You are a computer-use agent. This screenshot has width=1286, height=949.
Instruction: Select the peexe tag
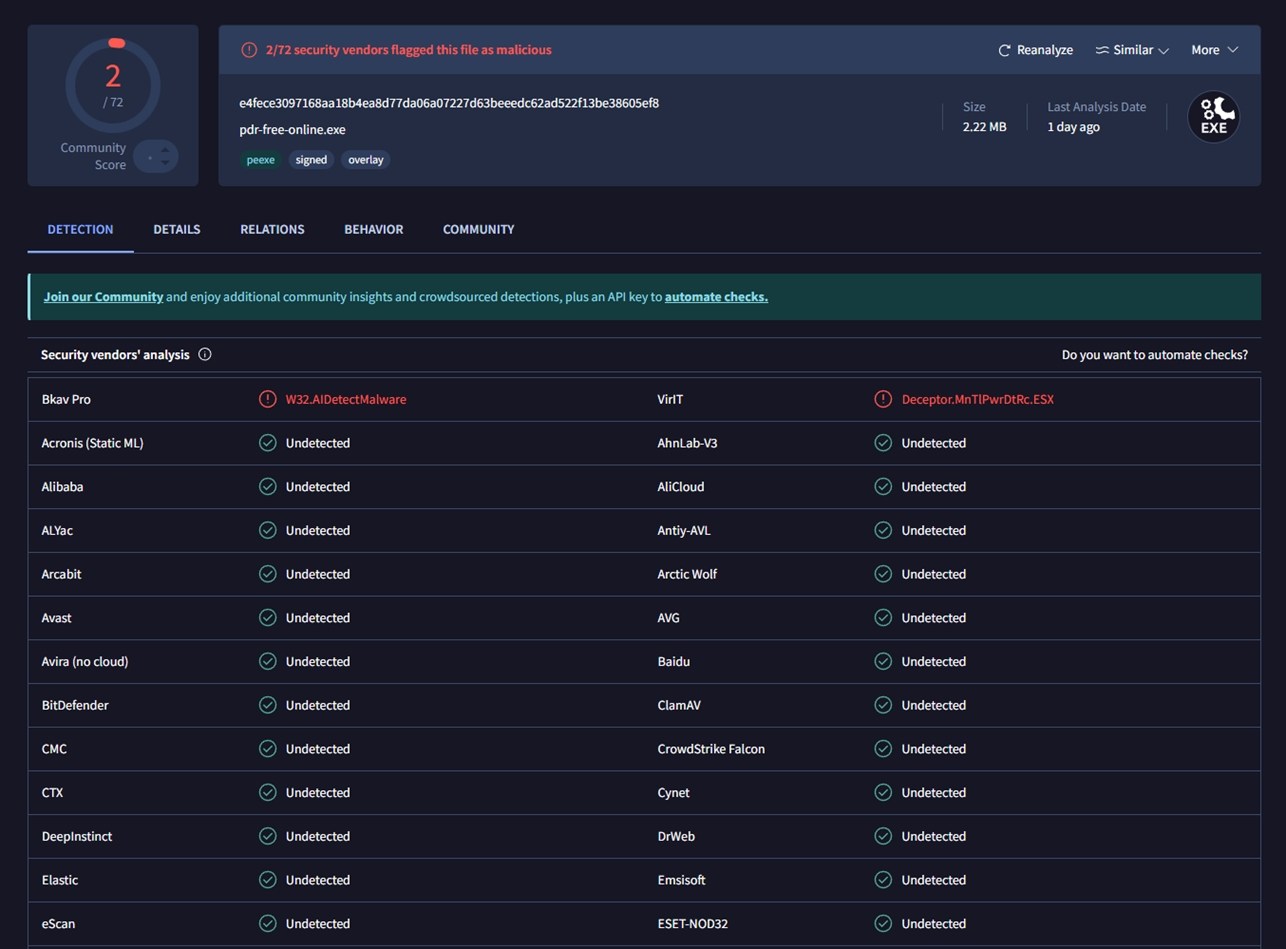260,159
